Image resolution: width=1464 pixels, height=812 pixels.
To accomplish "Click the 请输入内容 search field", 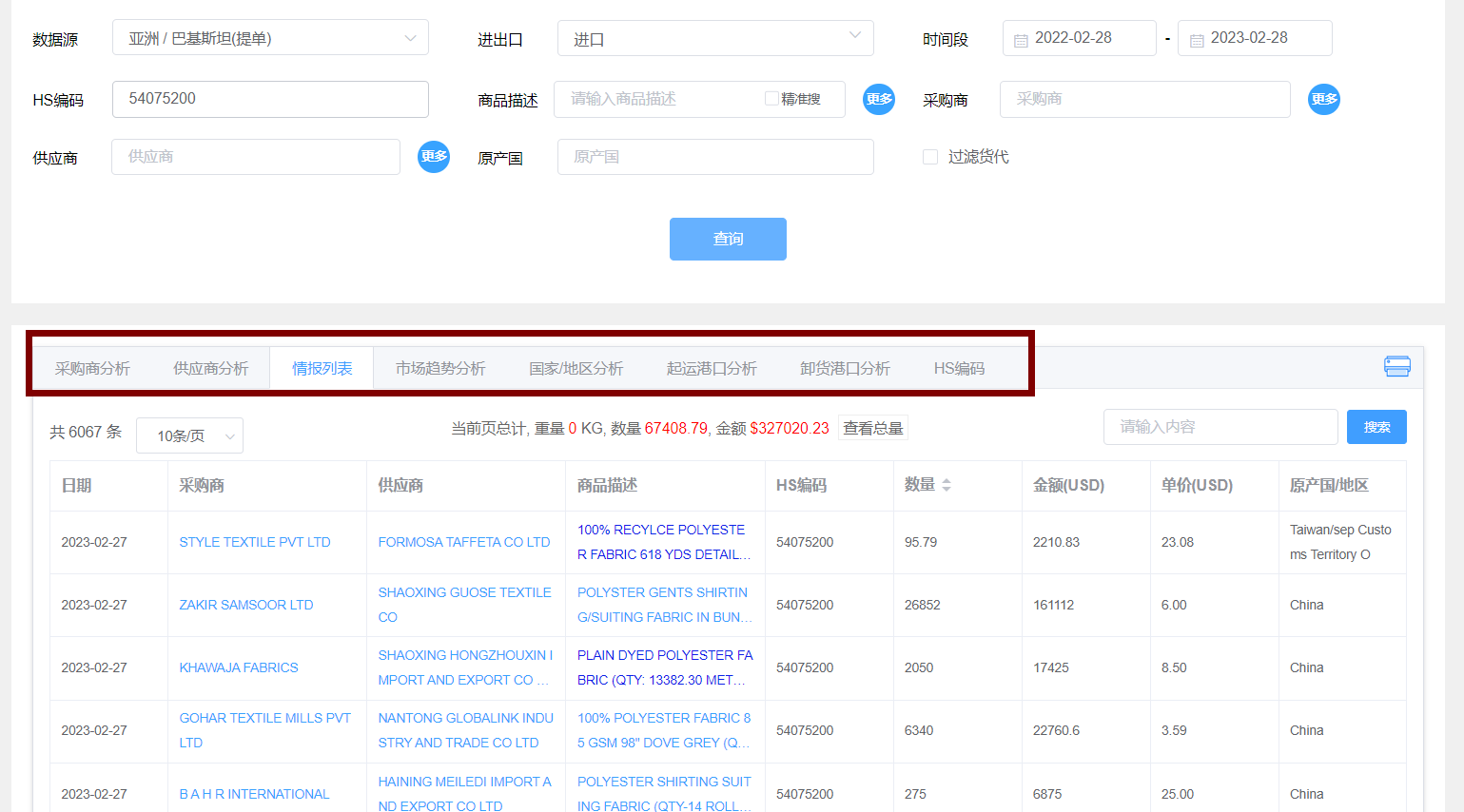I will [x=1220, y=427].
